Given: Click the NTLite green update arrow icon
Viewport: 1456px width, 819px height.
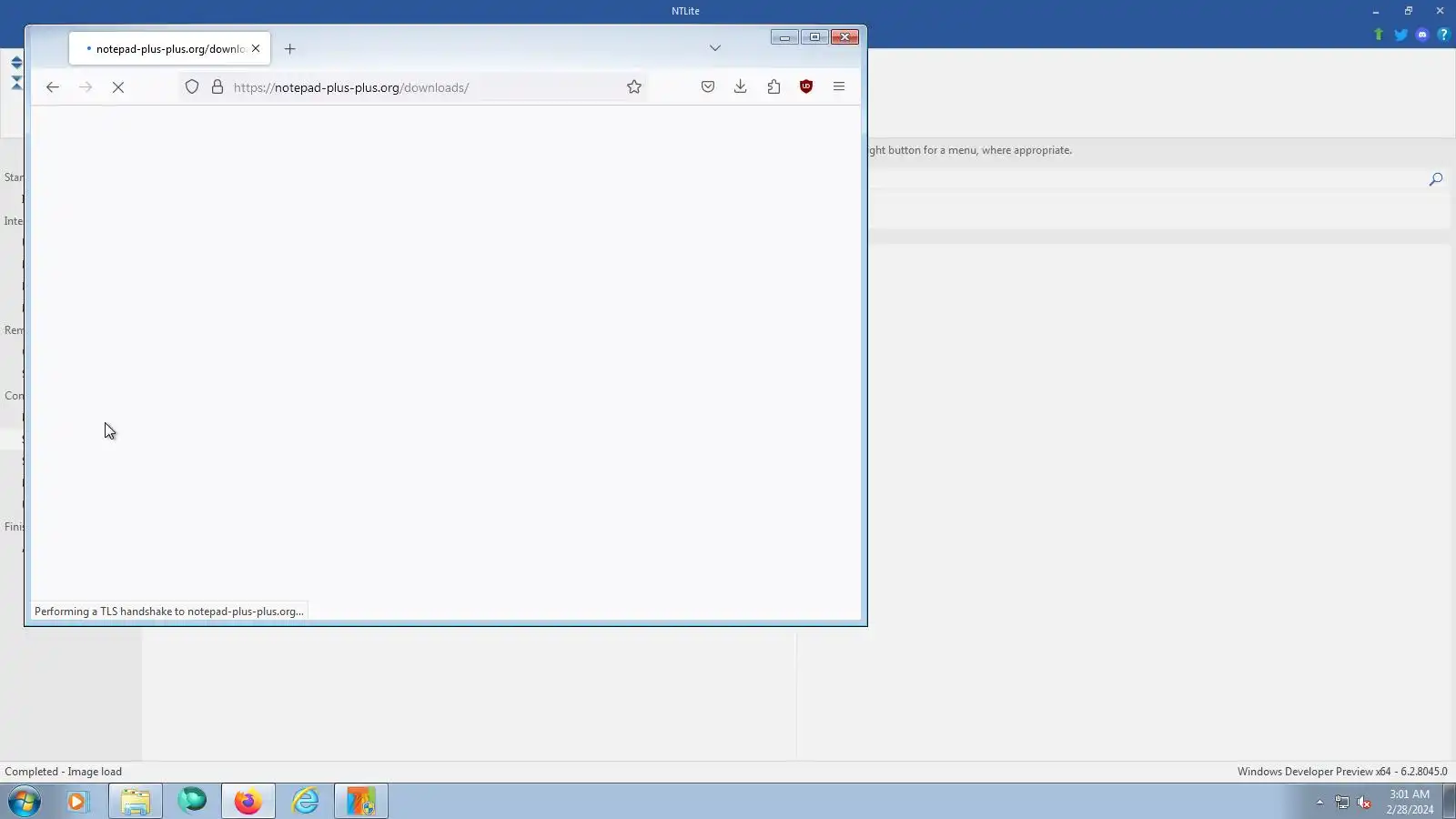Looking at the screenshot, I should [1379, 35].
